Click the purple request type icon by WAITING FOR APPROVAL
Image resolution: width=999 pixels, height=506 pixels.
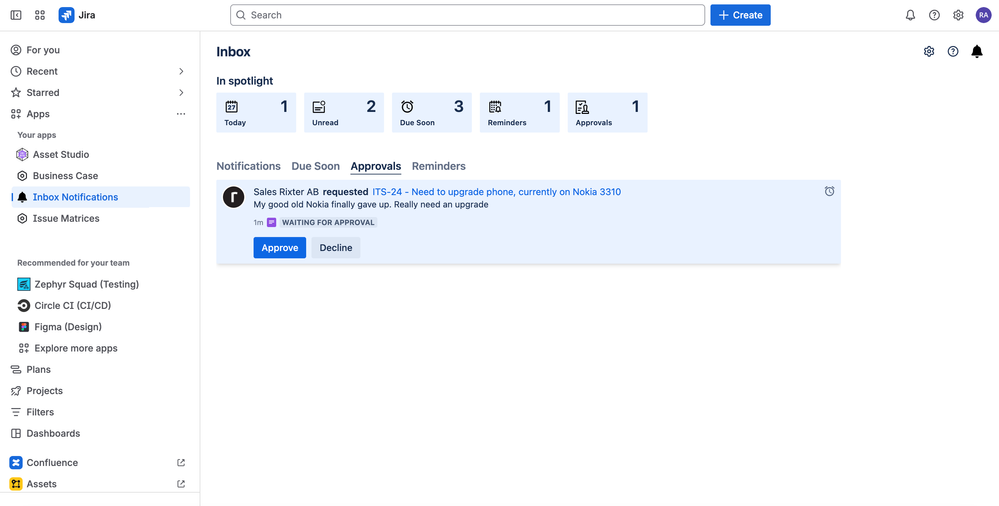tap(271, 222)
